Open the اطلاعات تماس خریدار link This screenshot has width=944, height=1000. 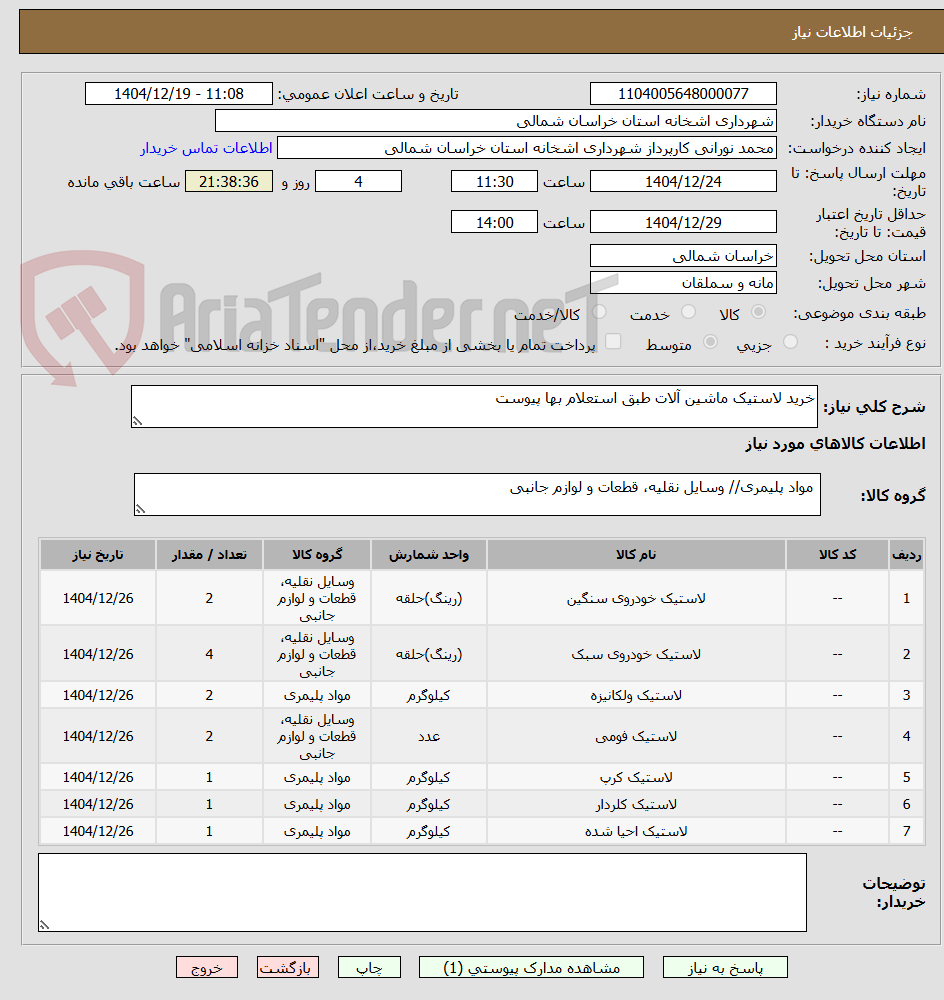pyautogui.click(x=206, y=148)
